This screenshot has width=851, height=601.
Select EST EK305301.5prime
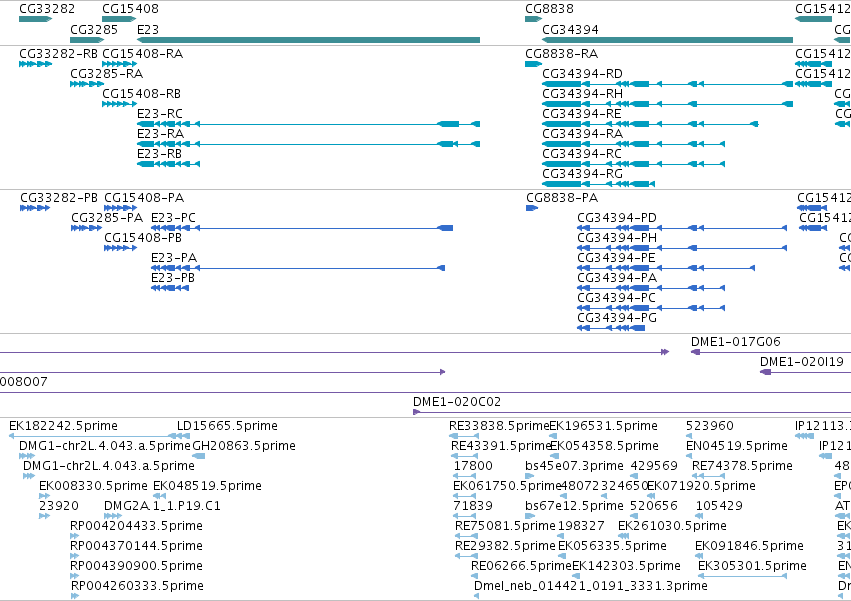click(x=752, y=566)
